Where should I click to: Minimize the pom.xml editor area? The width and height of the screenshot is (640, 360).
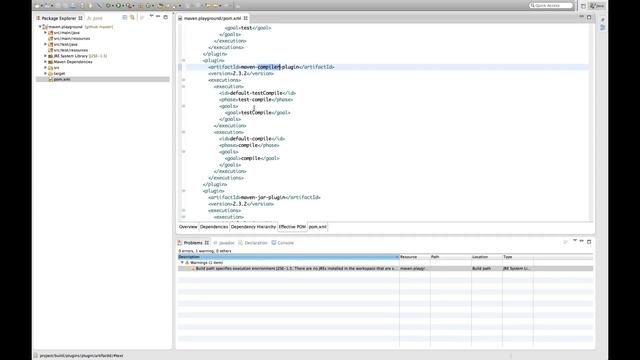click(x=582, y=17)
